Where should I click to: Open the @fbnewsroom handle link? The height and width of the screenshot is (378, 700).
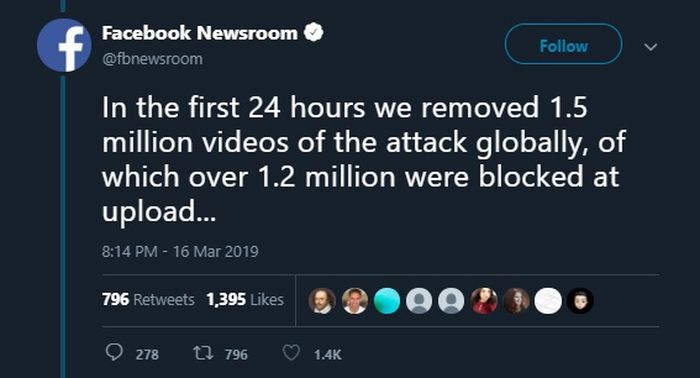point(152,59)
